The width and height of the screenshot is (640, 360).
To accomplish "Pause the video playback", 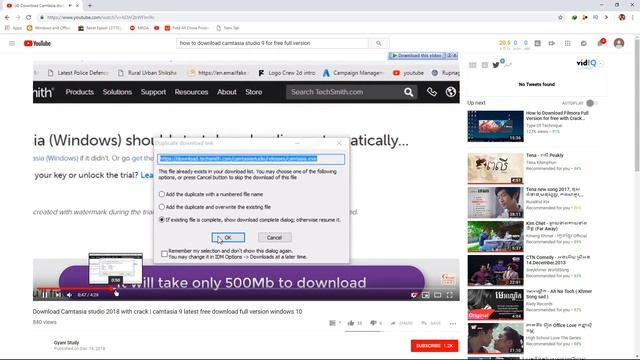I will (45, 295).
